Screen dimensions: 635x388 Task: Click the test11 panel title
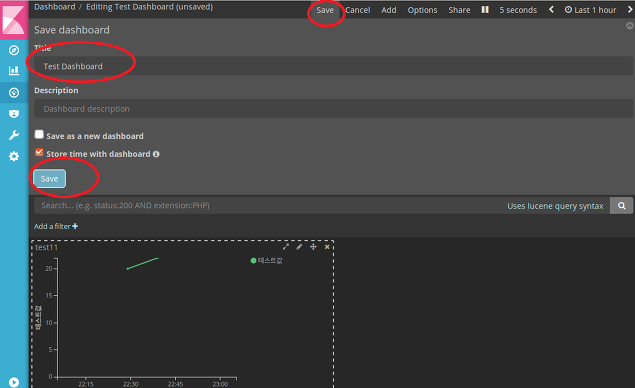(x=46, y=247)
